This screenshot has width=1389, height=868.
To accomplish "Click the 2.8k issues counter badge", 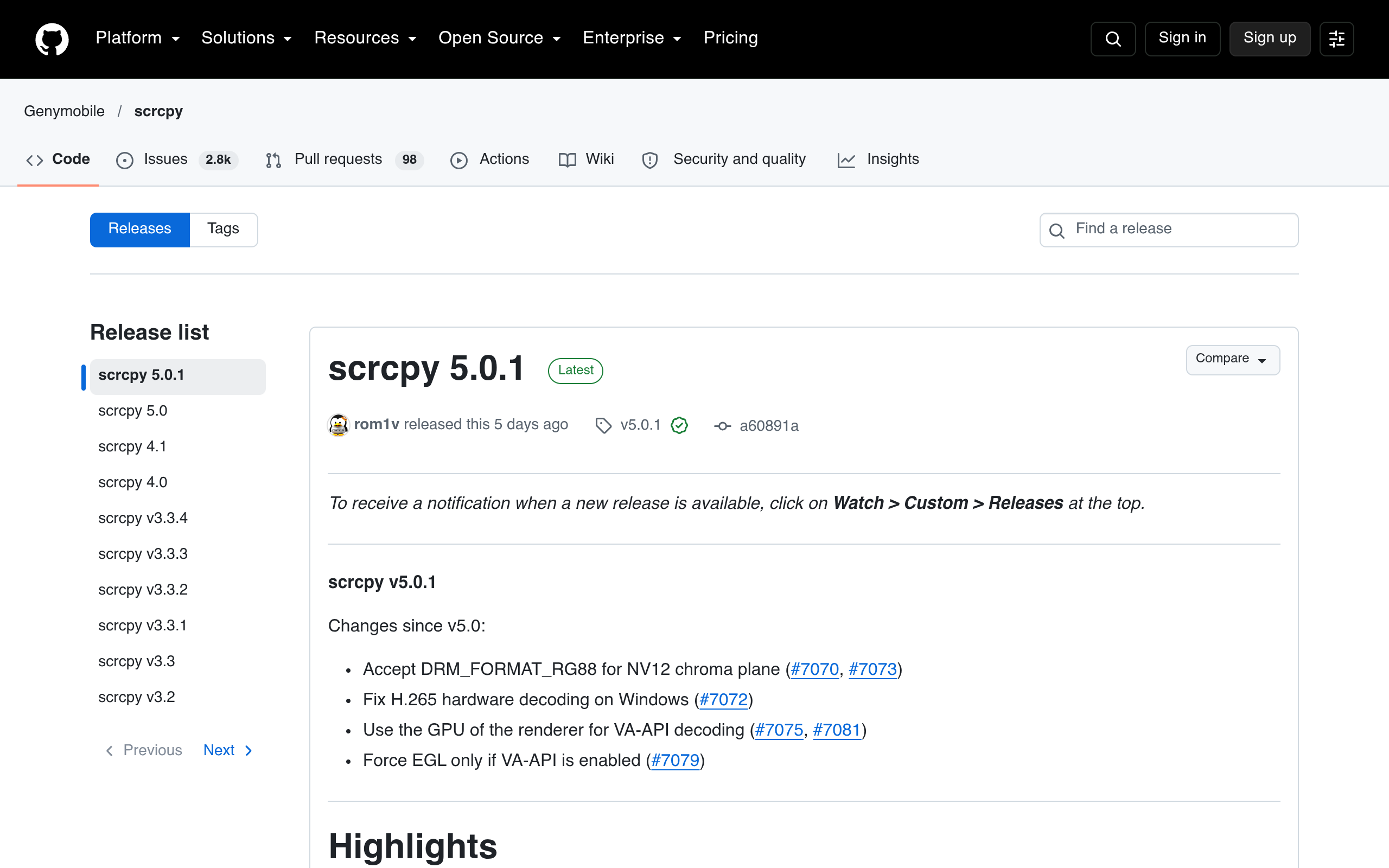I will [x=218, y=159].
